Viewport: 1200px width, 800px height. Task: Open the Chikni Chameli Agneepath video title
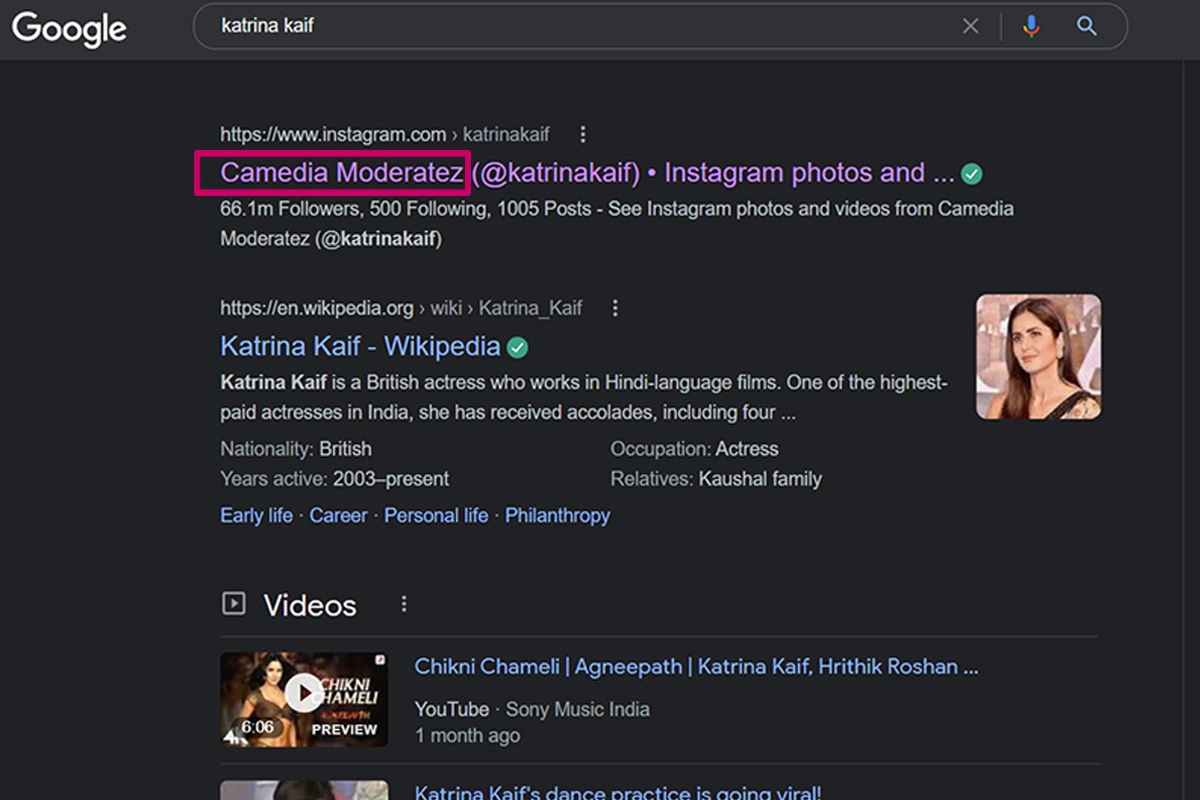696,667
